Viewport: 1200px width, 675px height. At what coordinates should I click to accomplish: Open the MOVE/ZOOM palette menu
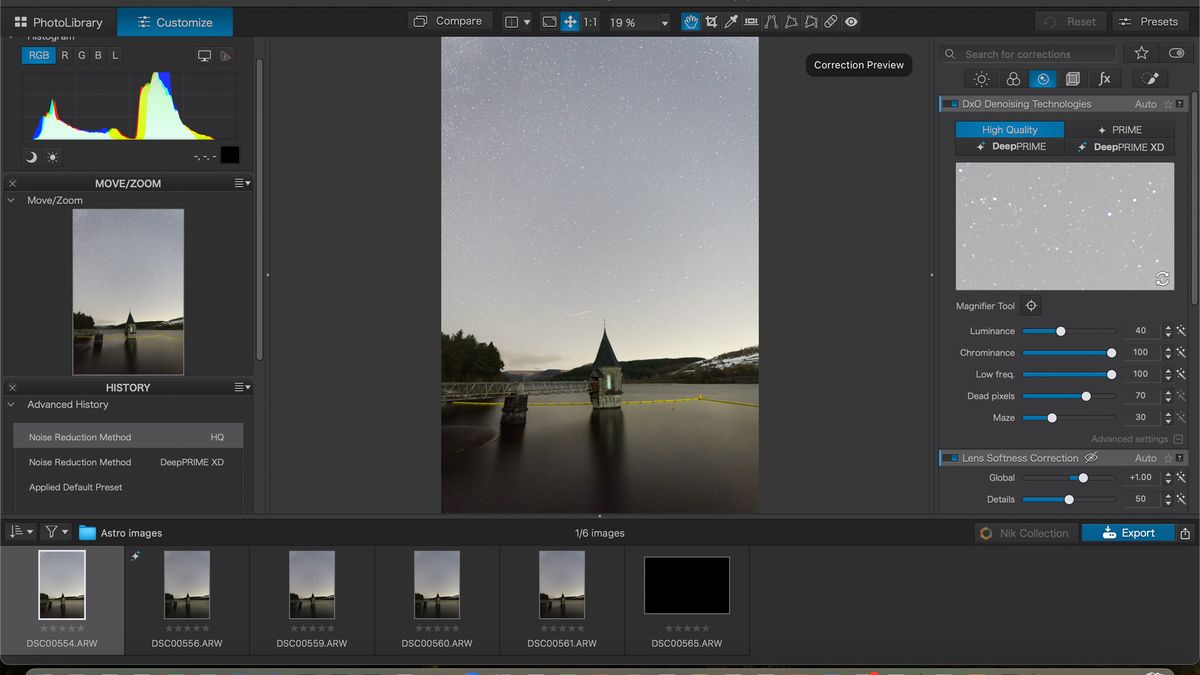point(242,183)
